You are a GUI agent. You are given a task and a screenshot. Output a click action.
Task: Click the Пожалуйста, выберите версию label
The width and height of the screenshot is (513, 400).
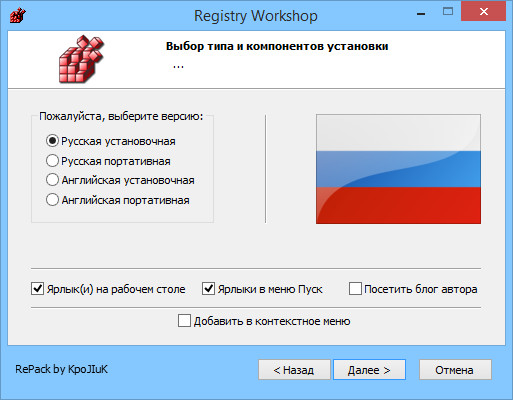point(121,116)
